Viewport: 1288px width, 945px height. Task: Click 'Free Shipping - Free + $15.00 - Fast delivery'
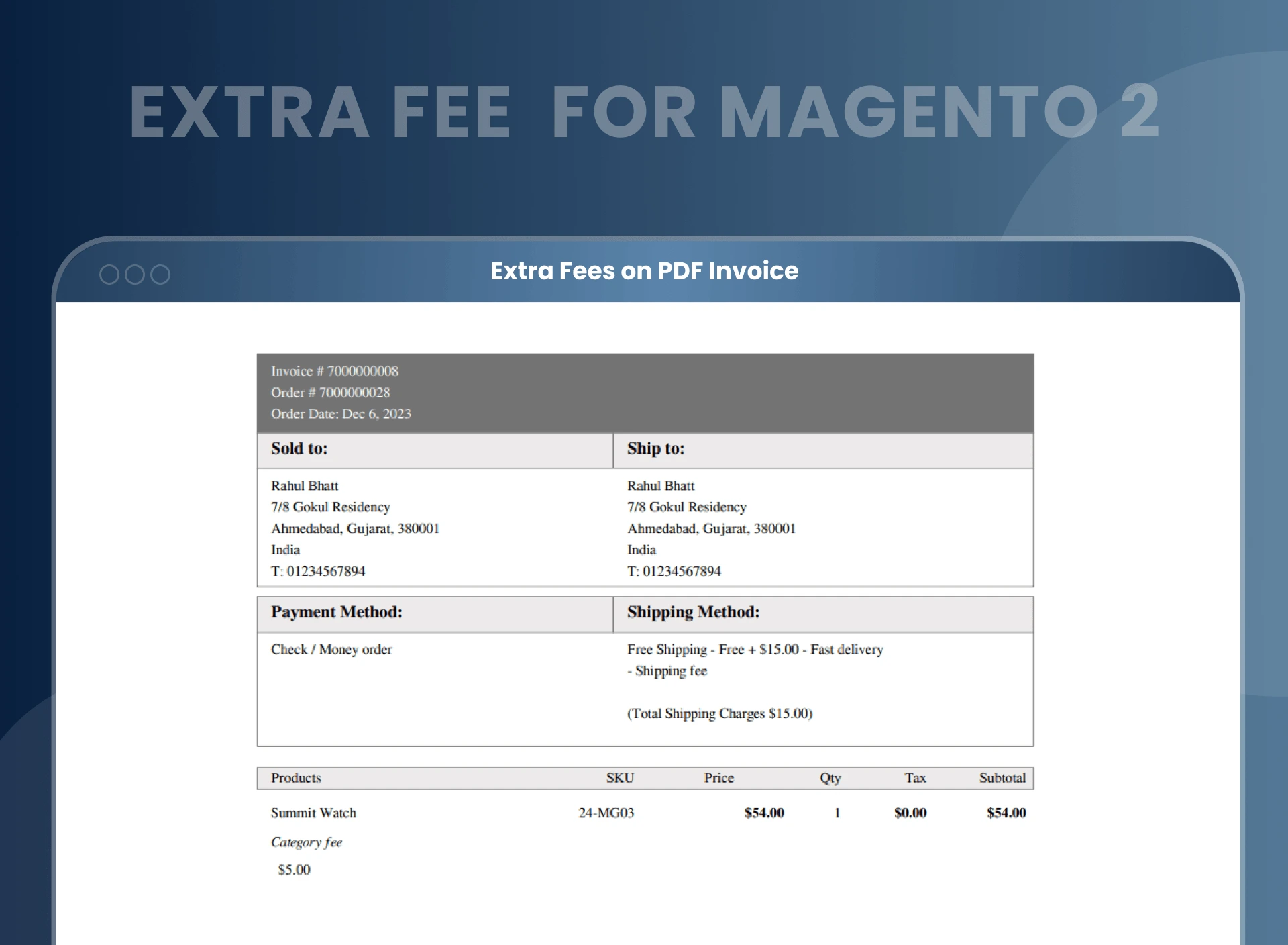tap(755, 650)
